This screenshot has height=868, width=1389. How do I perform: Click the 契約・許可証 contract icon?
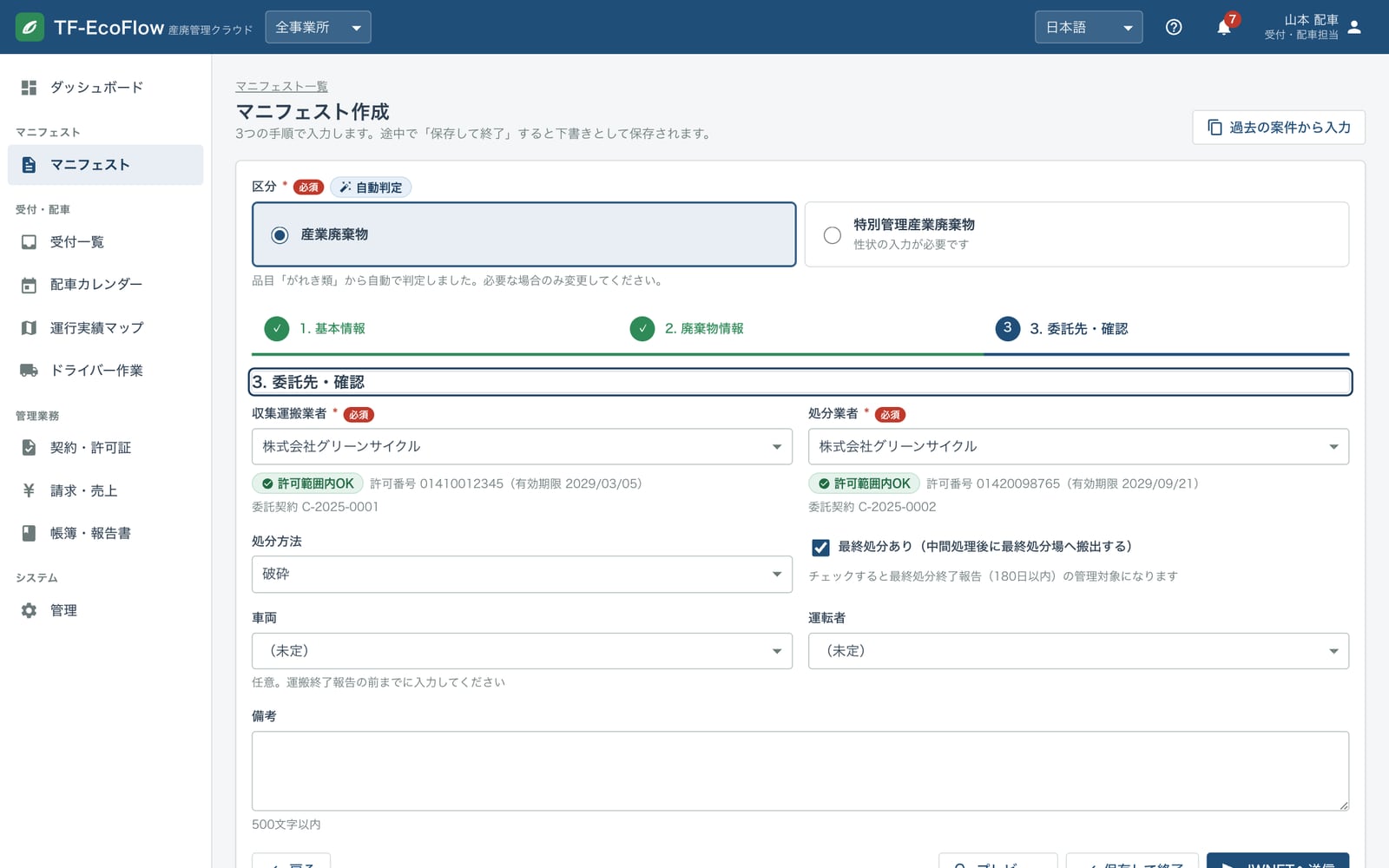point(29,448)
